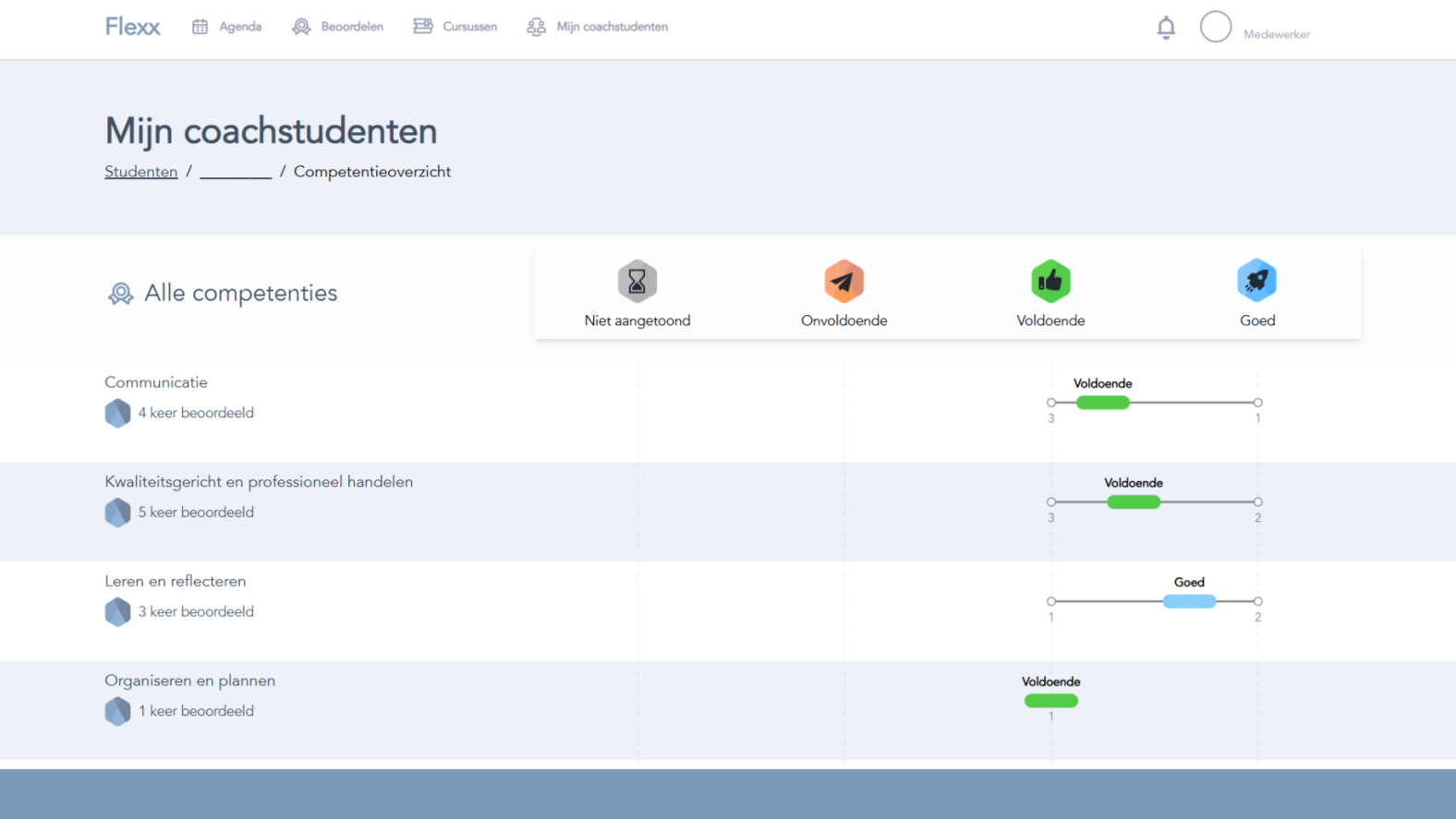Click the hexagon icon under Organiseren en plannen

tap(117, 711)
